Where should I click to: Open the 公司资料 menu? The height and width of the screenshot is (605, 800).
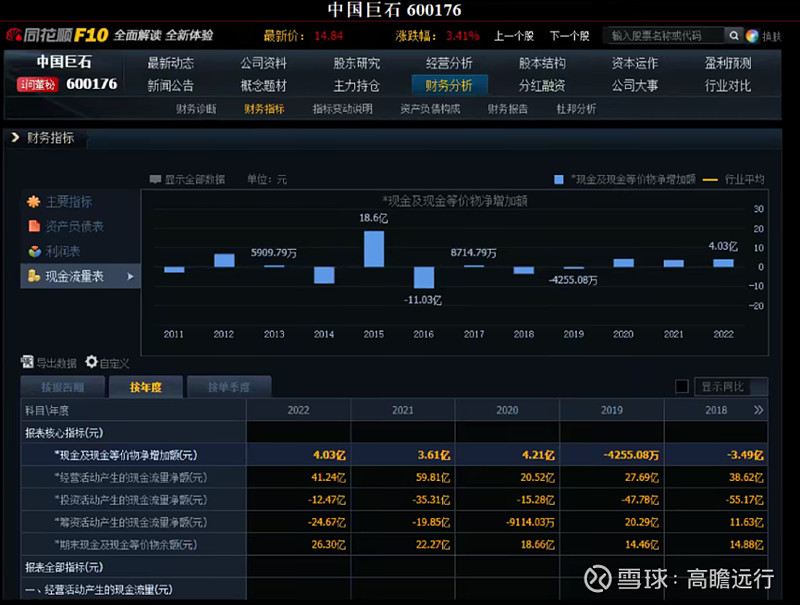pyautogui.click(x=263, y=63)
